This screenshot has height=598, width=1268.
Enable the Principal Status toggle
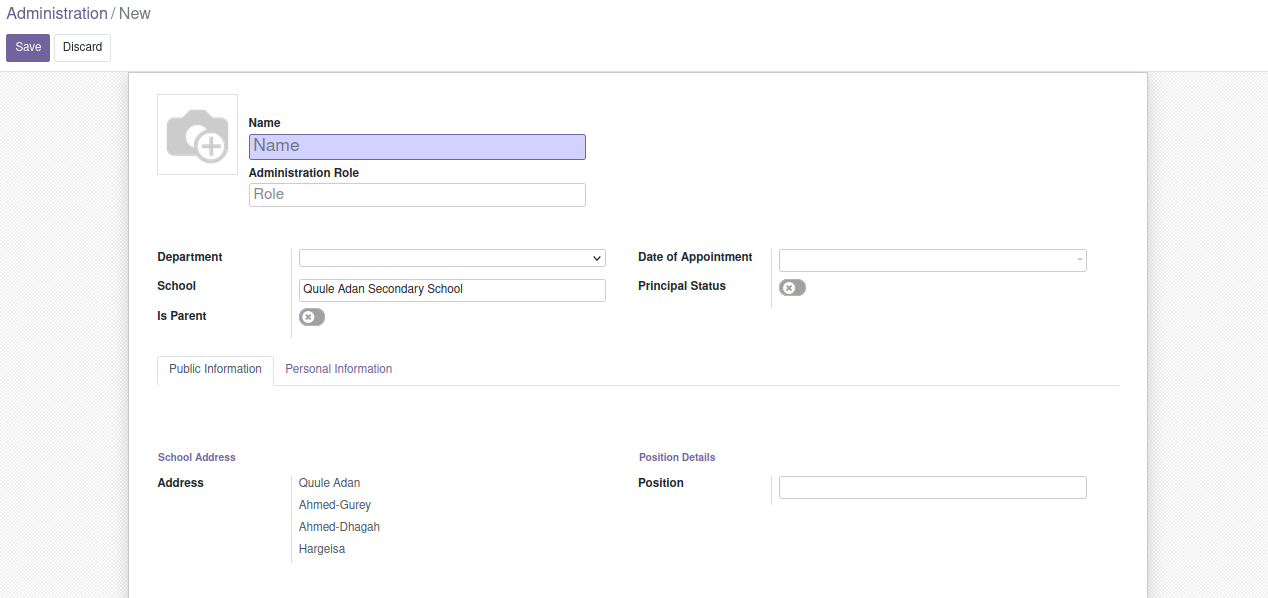(x=792, y=288)
